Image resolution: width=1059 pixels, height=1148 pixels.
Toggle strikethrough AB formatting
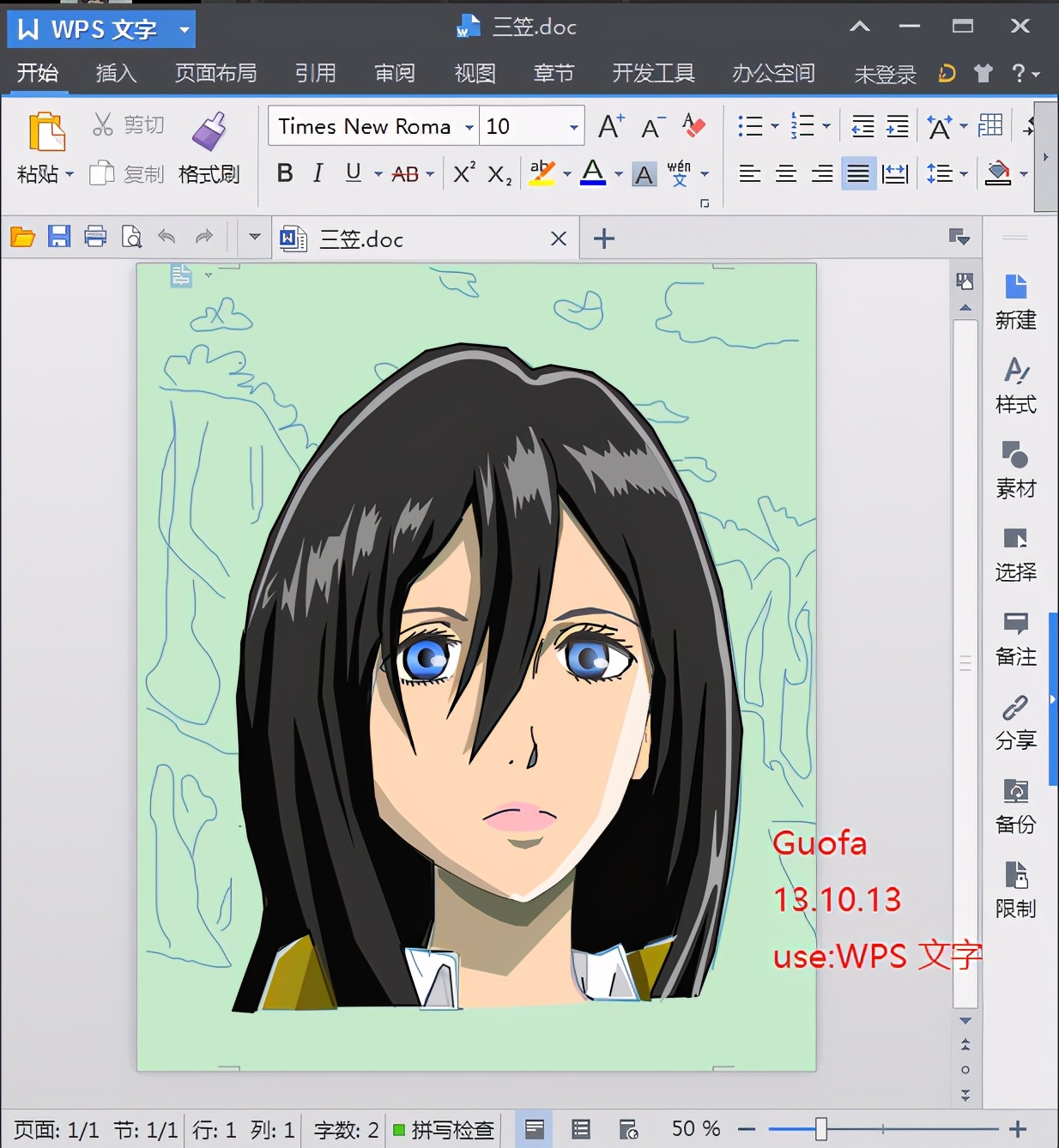405,174
